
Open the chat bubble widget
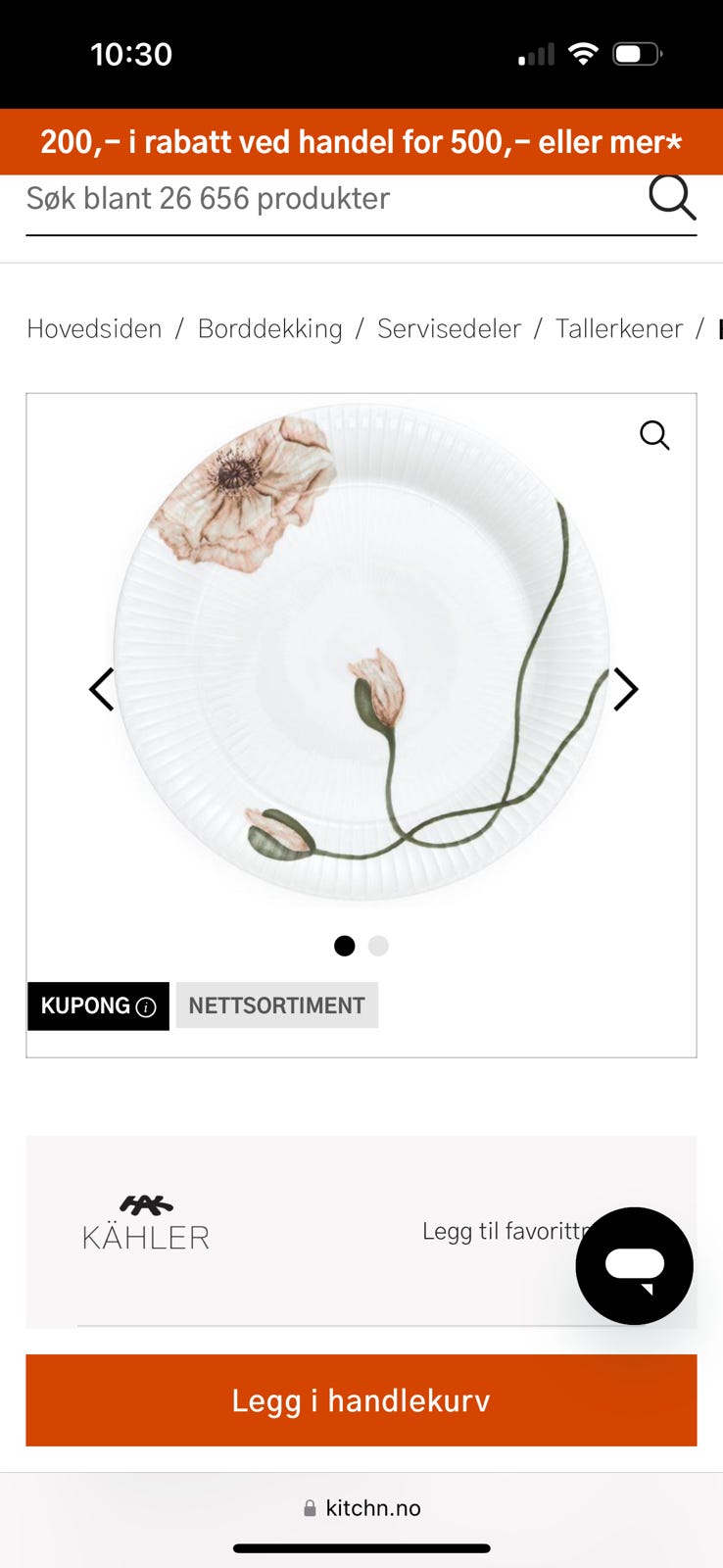(635, 1266)
